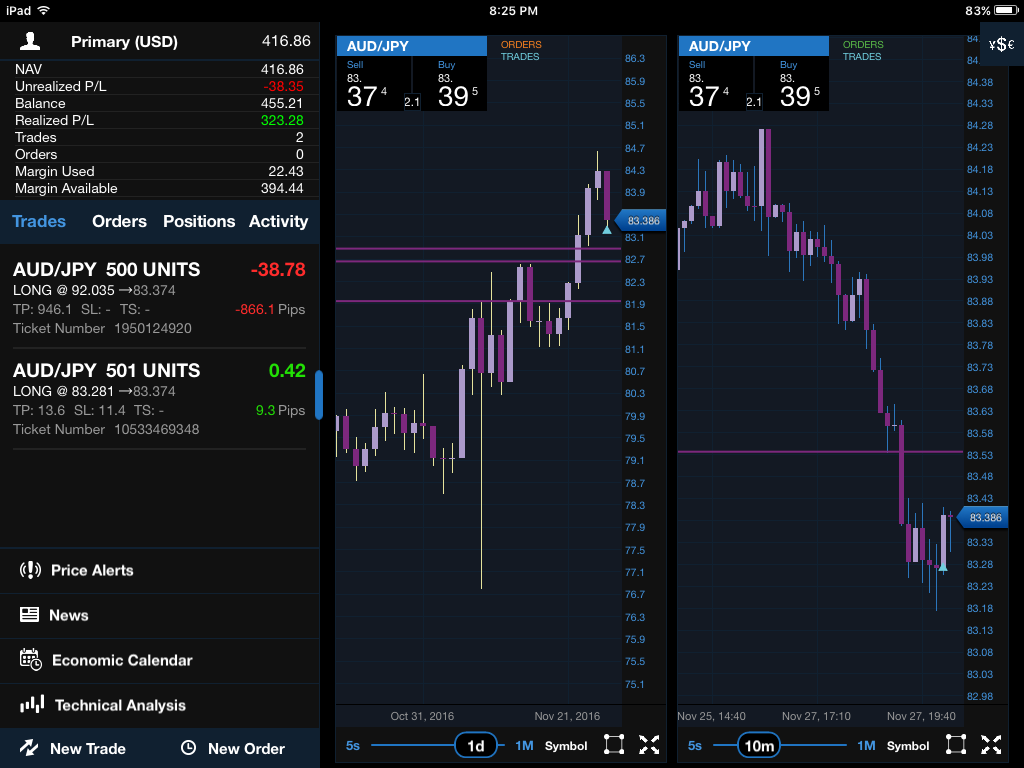Viewport: 1024px width, 768px height.
Task: Open the Economic Calendar
Action: 122,660
